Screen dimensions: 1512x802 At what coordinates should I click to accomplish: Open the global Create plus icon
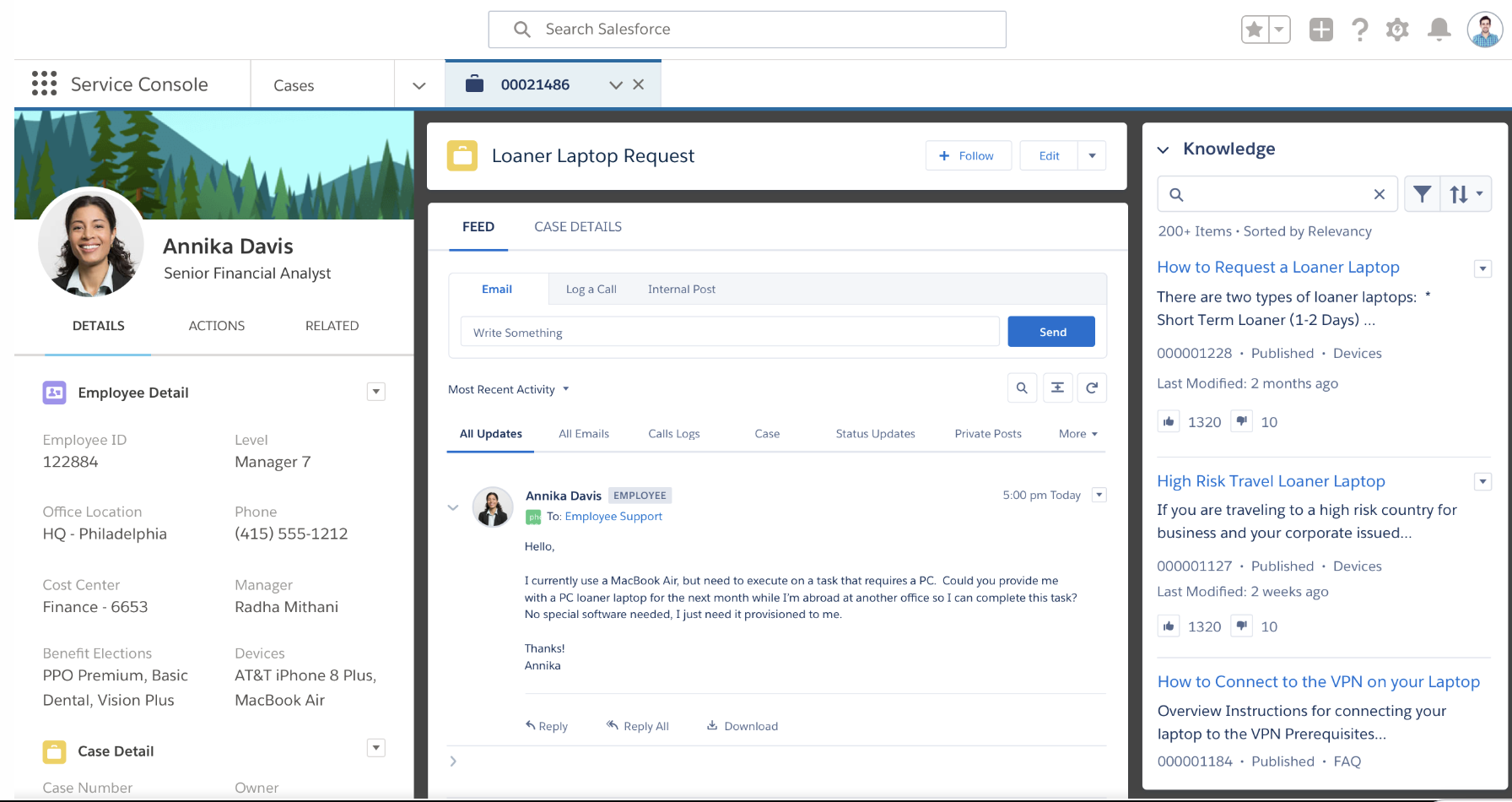click(x=1321, y=30)
